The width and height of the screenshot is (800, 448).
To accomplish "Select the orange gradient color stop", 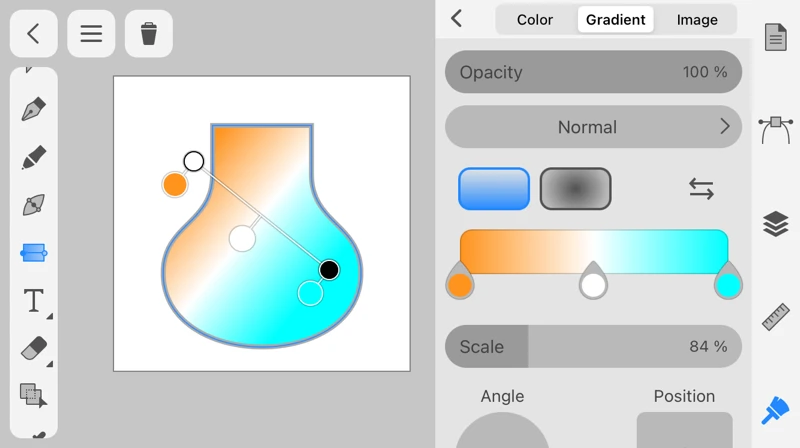I will point(460,285).
